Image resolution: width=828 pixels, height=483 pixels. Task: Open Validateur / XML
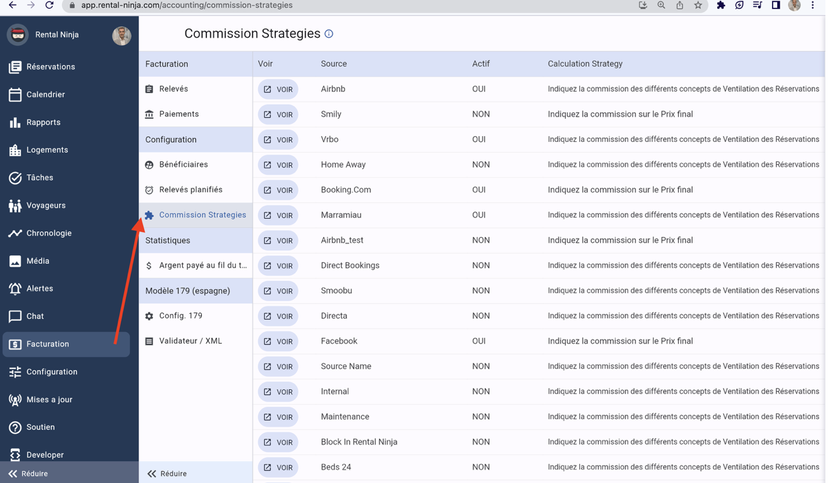(195, 341)
